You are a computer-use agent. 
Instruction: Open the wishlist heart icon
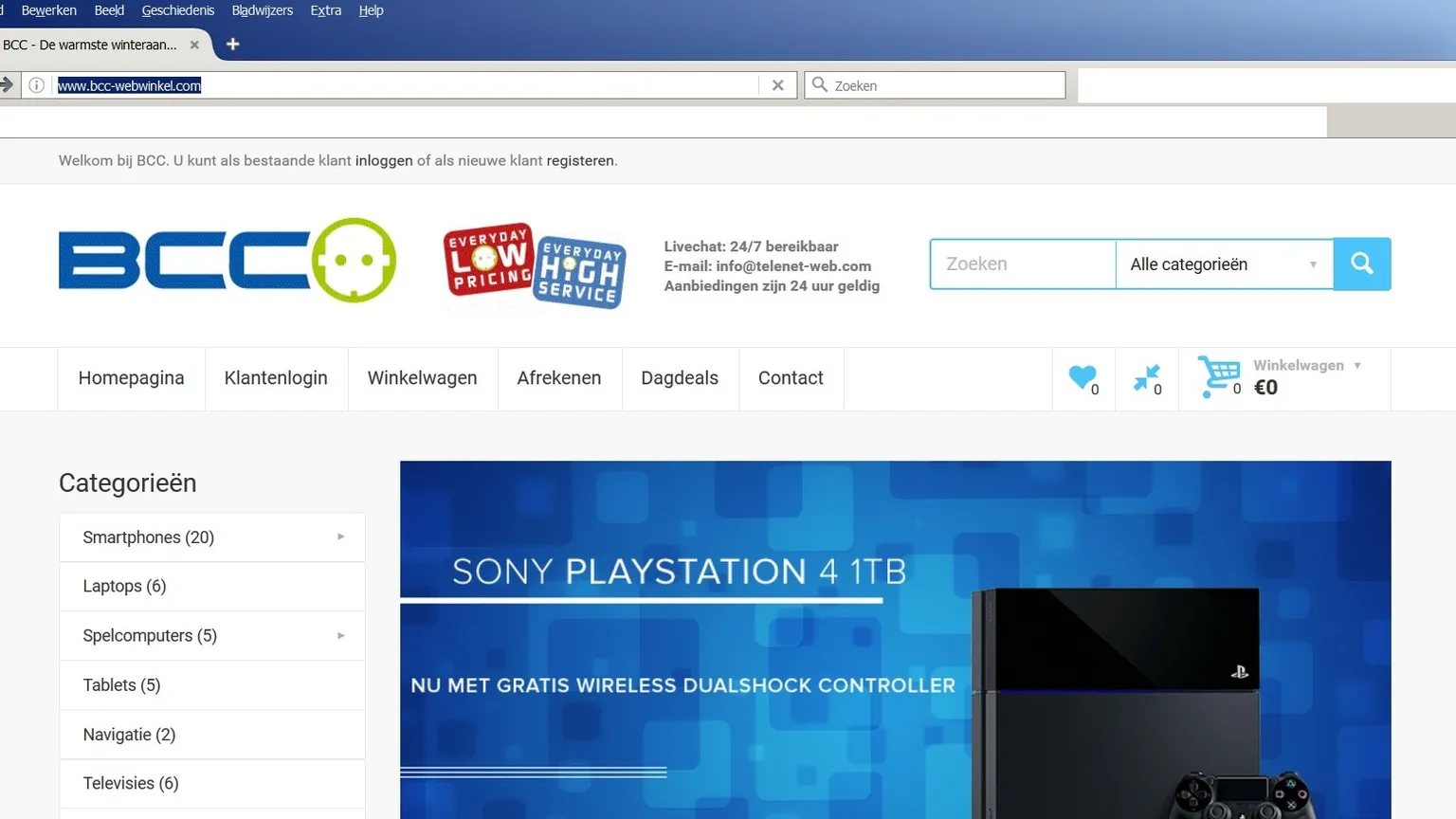pyautogui.click(x=1082, y=377)
